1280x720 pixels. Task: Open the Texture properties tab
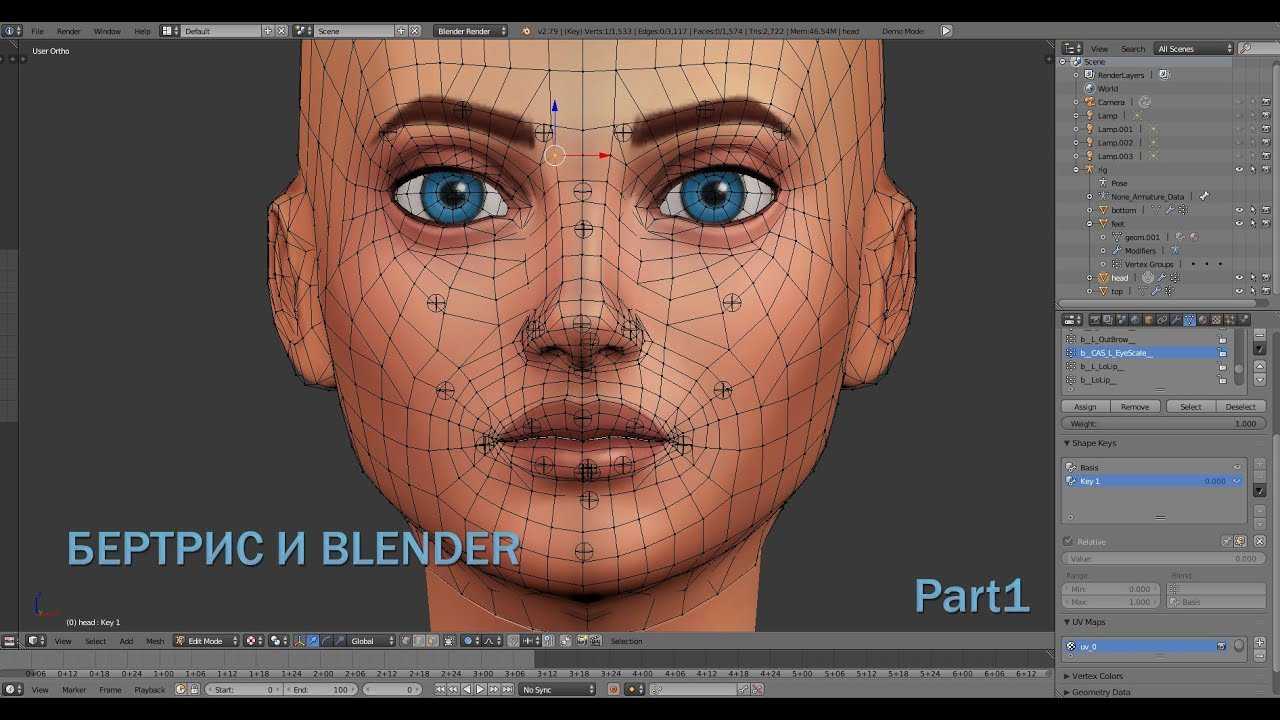(1216, 320)
